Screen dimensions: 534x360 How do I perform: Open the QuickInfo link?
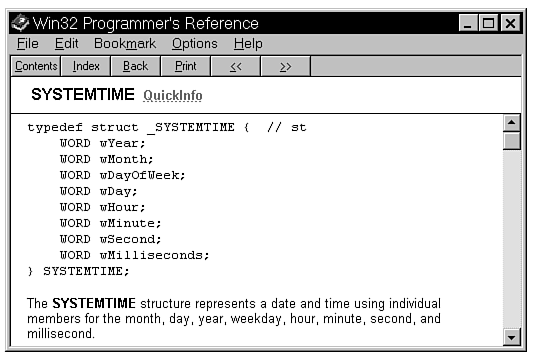[x=173, y=95]
